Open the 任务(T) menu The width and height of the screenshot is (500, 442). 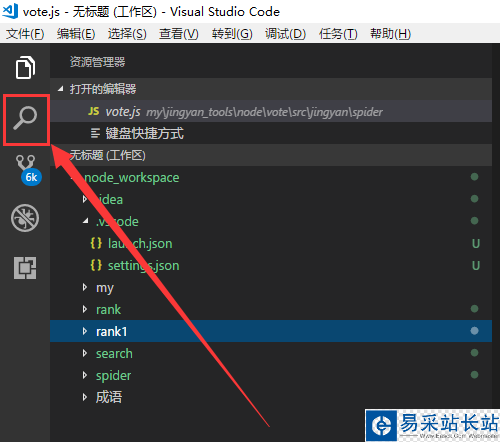338,34
